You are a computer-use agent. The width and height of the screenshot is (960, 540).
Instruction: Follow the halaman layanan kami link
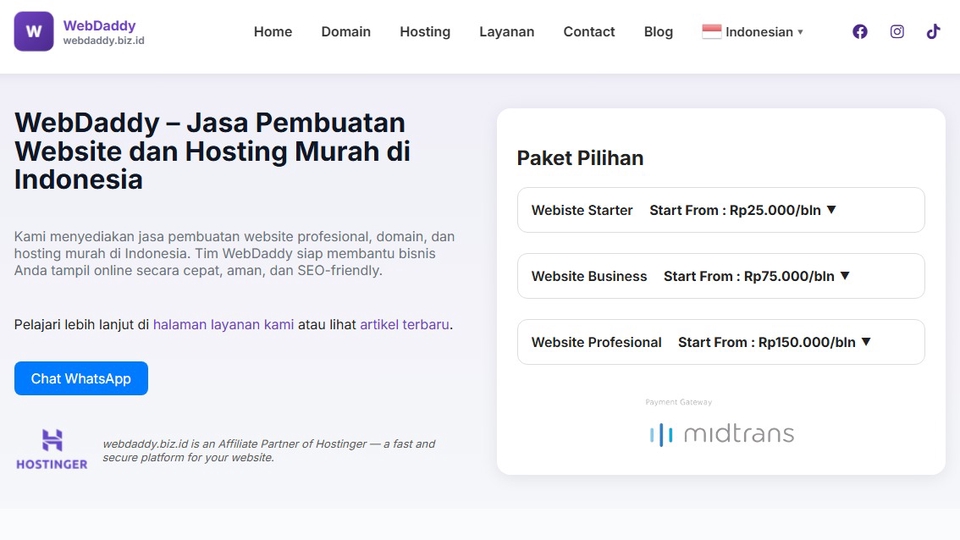coord(223,325)
